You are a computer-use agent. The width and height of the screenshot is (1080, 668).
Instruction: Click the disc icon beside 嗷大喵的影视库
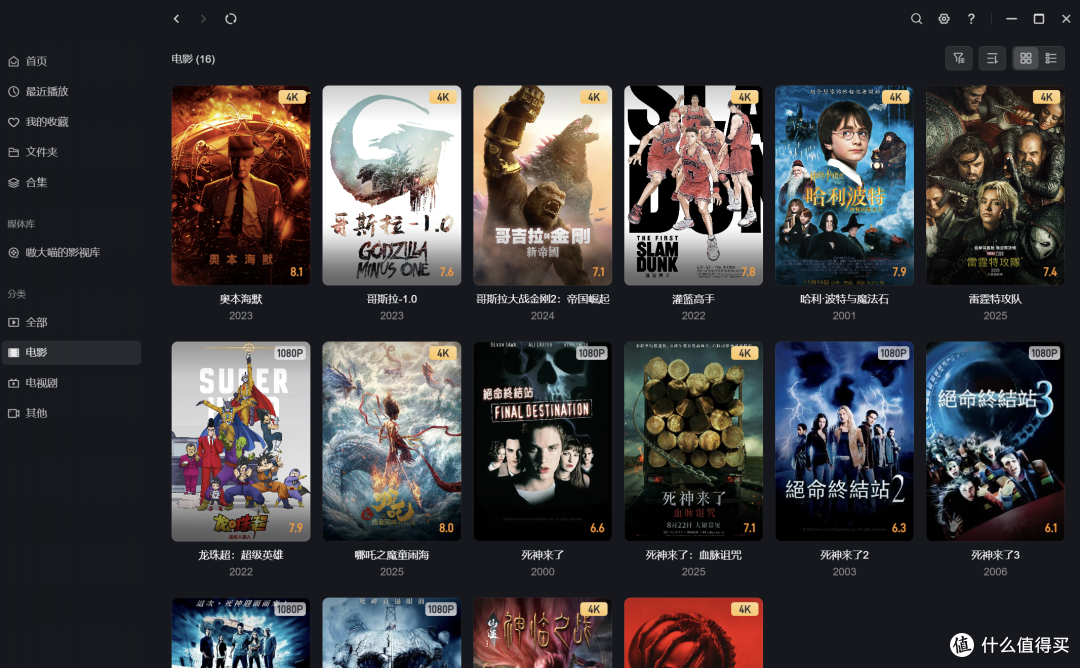(14, 253)
